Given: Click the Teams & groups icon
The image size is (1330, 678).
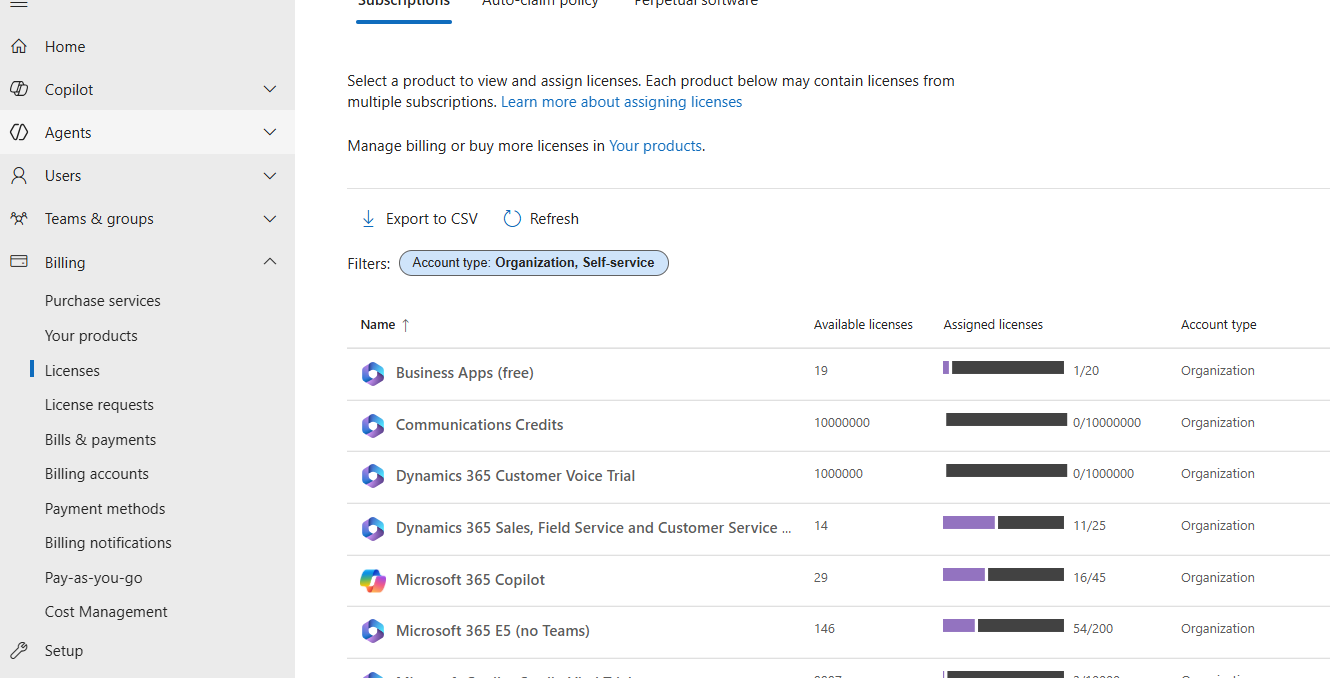Looking at the screenshot, I should click(x=19, y=218).
